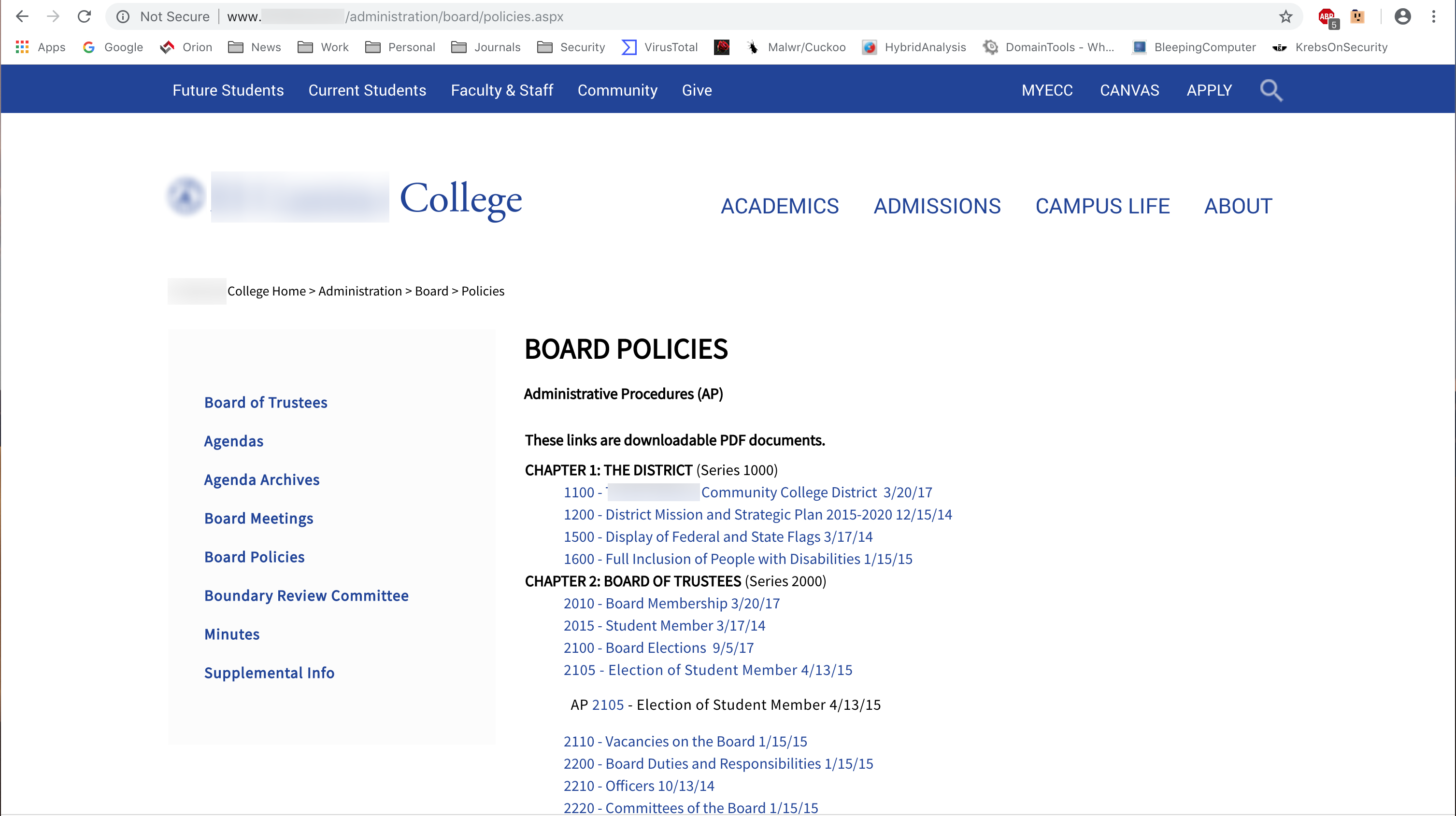
Task: Open policy 2100 Board Elections PDF
Action: 658,647
